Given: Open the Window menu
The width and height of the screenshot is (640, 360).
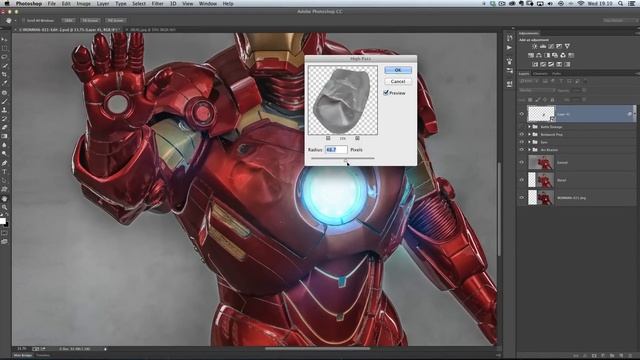Looking at the screenshot, I should pos(208,4).
